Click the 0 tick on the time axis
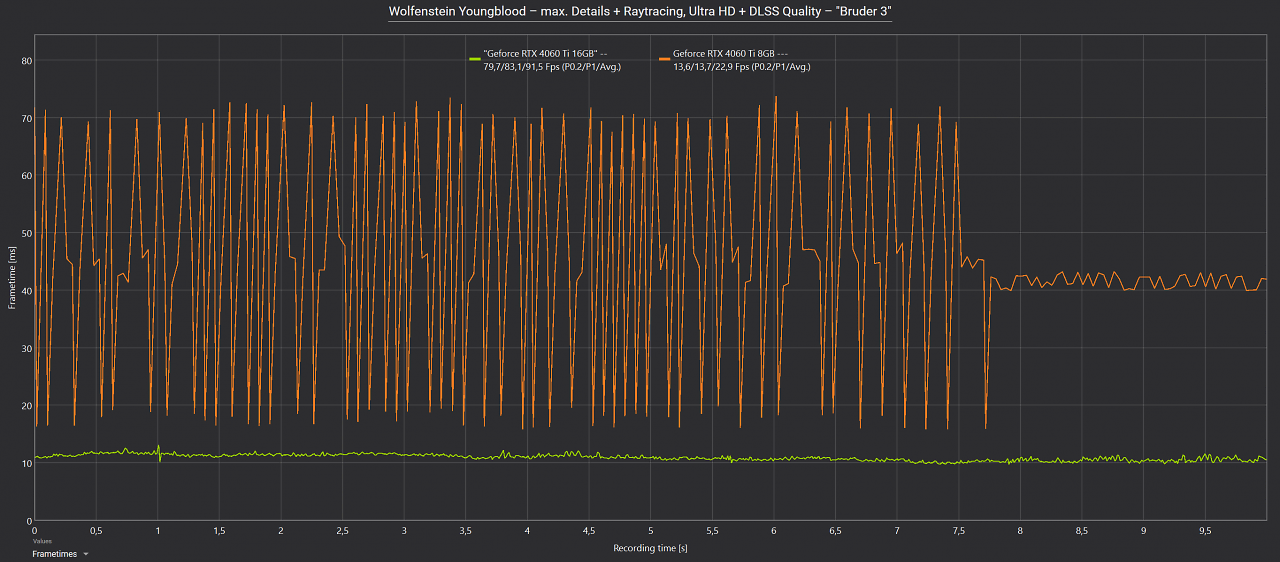 [x=35, y=531]
